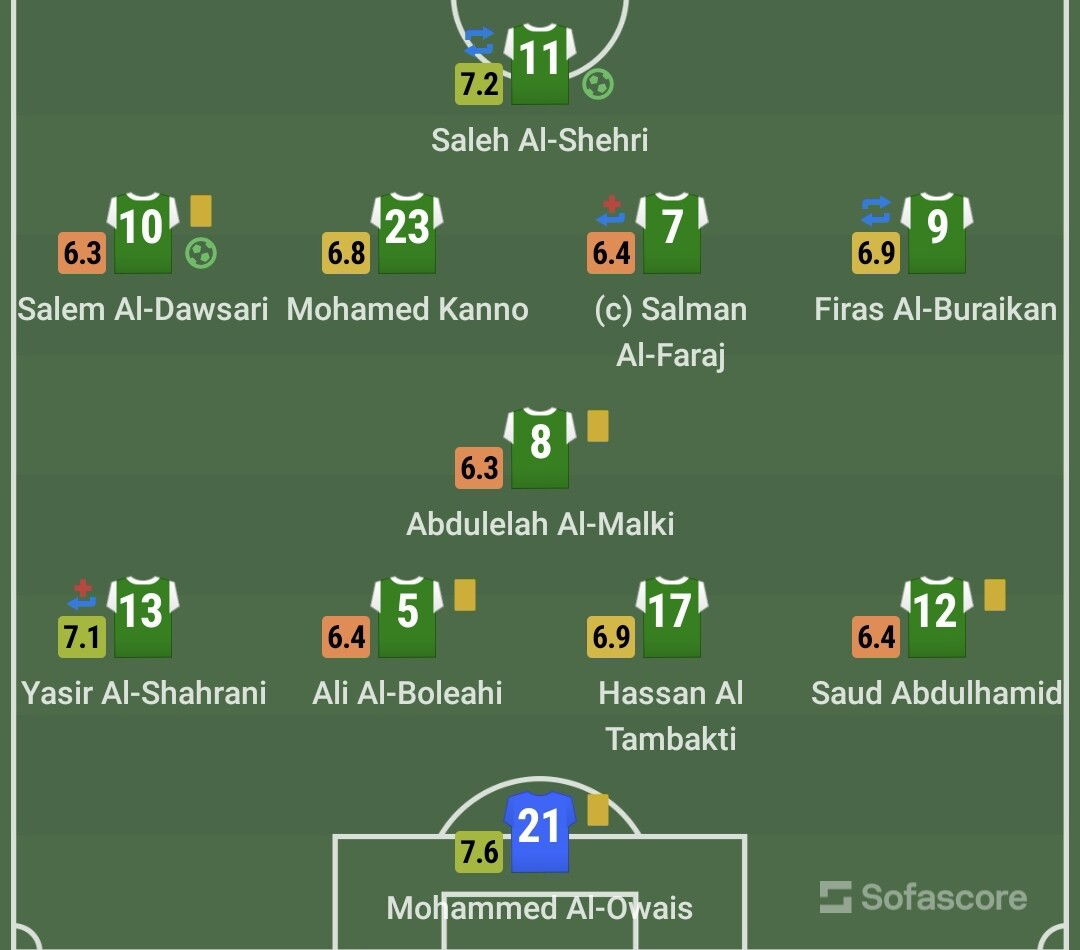Select Mohamed Kanno player name

coord(408,309)
